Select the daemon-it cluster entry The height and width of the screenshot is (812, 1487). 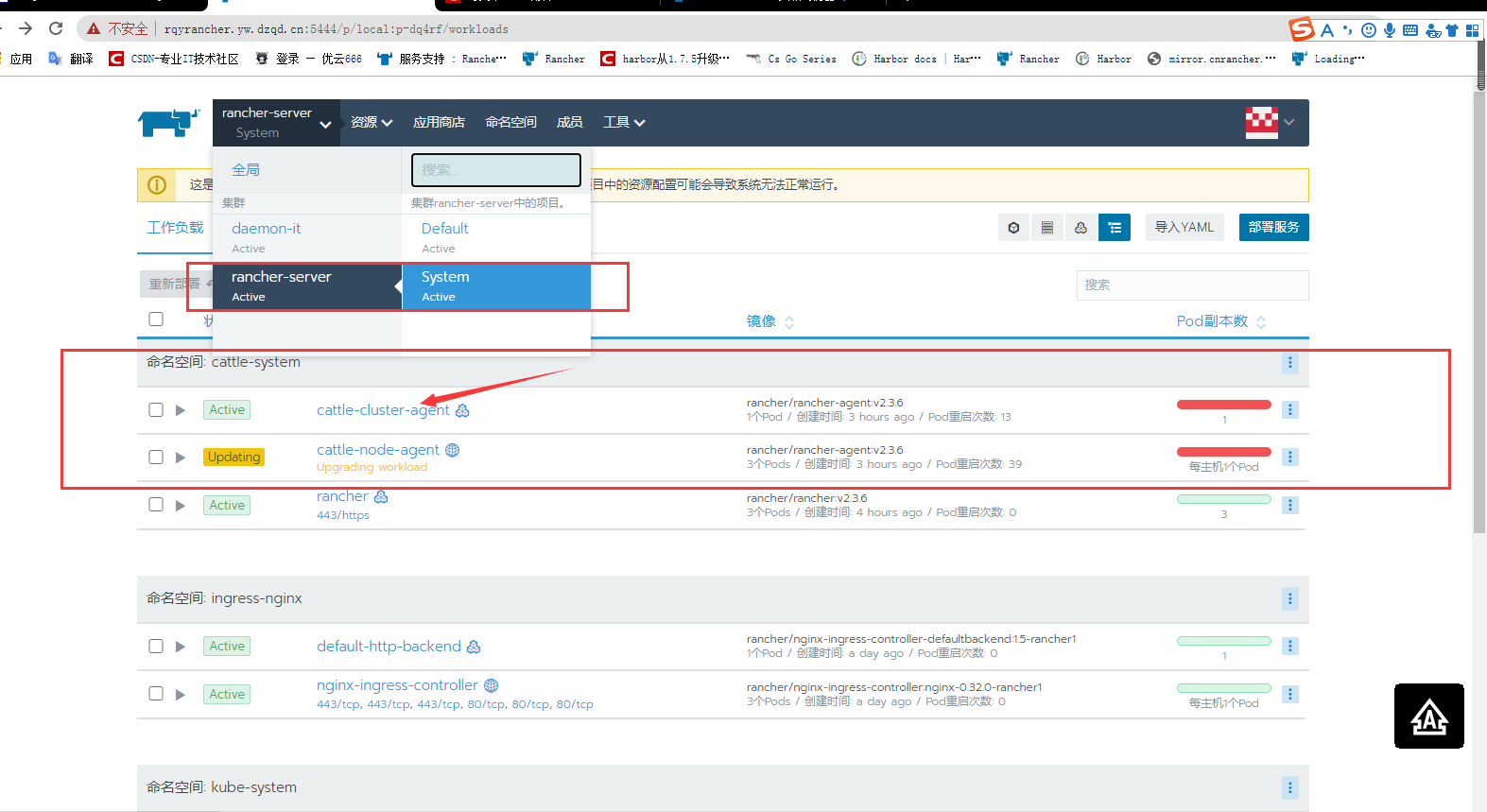click(x=307, y=238)
